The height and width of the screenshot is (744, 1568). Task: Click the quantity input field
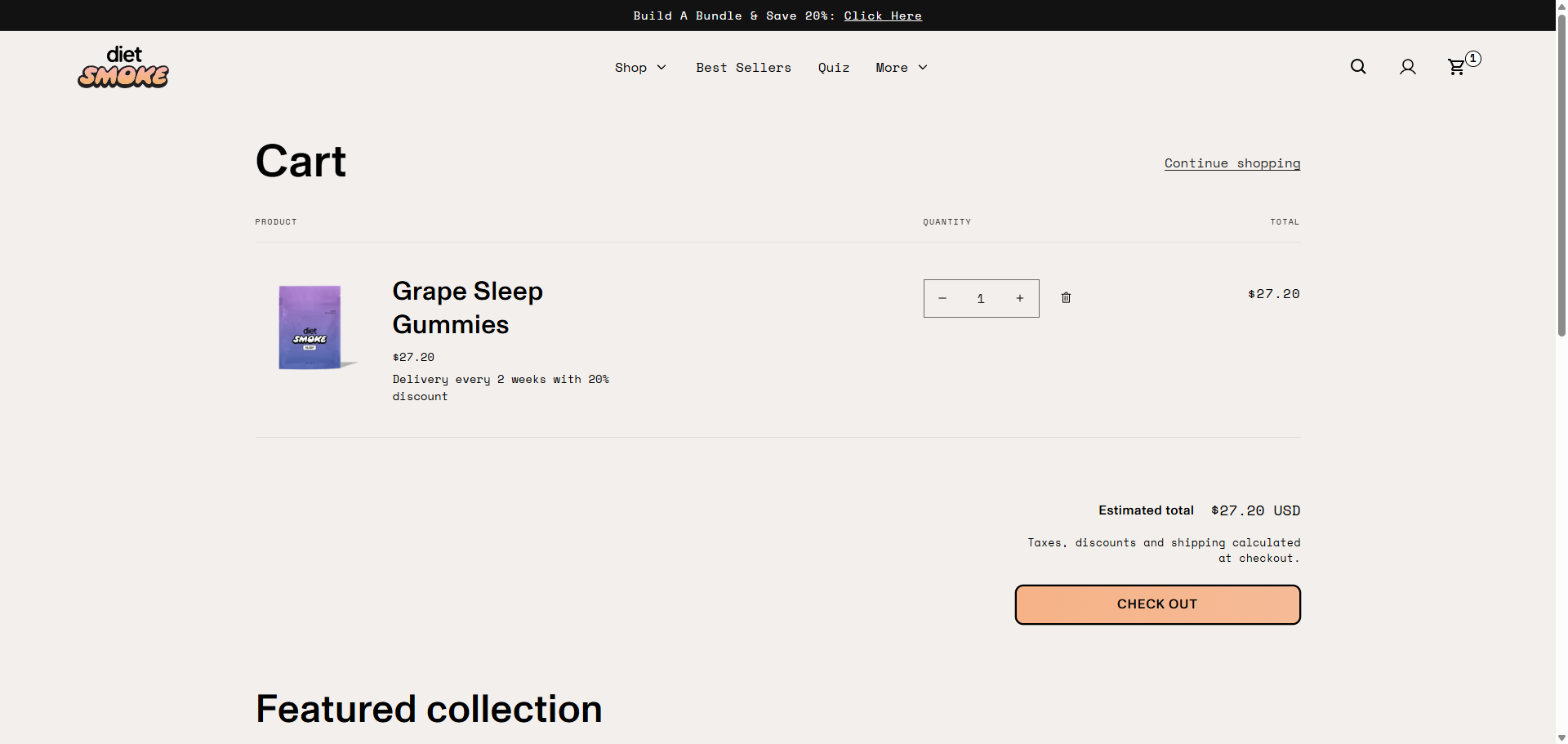[x=981, y=298]
